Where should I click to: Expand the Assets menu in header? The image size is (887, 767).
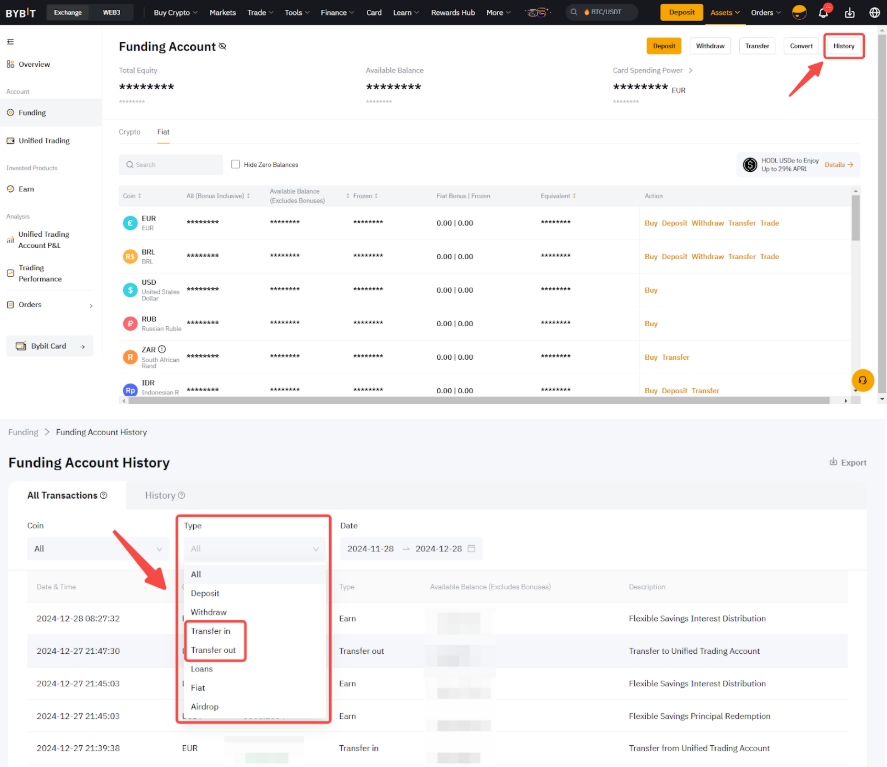[725, 13]
